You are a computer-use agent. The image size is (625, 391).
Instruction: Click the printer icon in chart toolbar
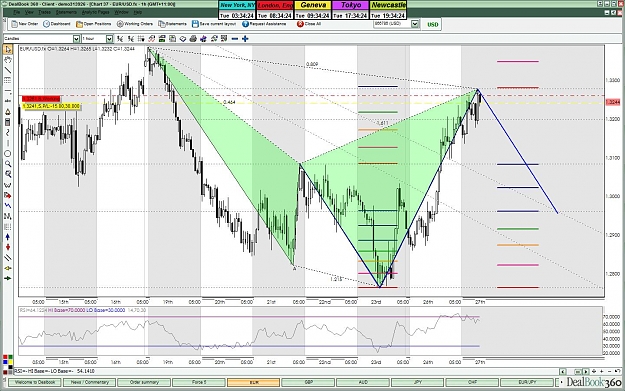pyautogui.click(x=193, y=39)
